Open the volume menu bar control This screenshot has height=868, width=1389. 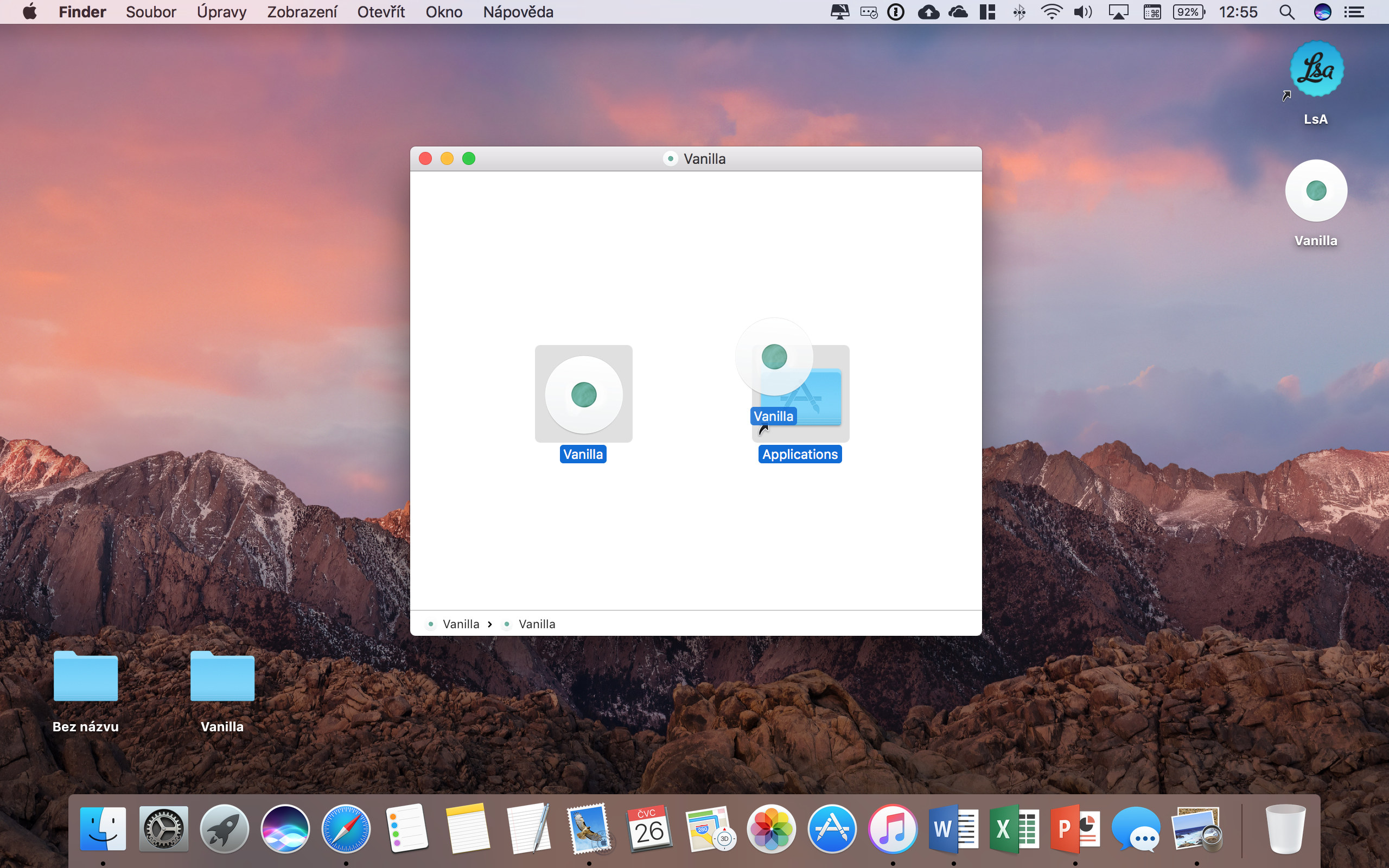coord(1082,12)
